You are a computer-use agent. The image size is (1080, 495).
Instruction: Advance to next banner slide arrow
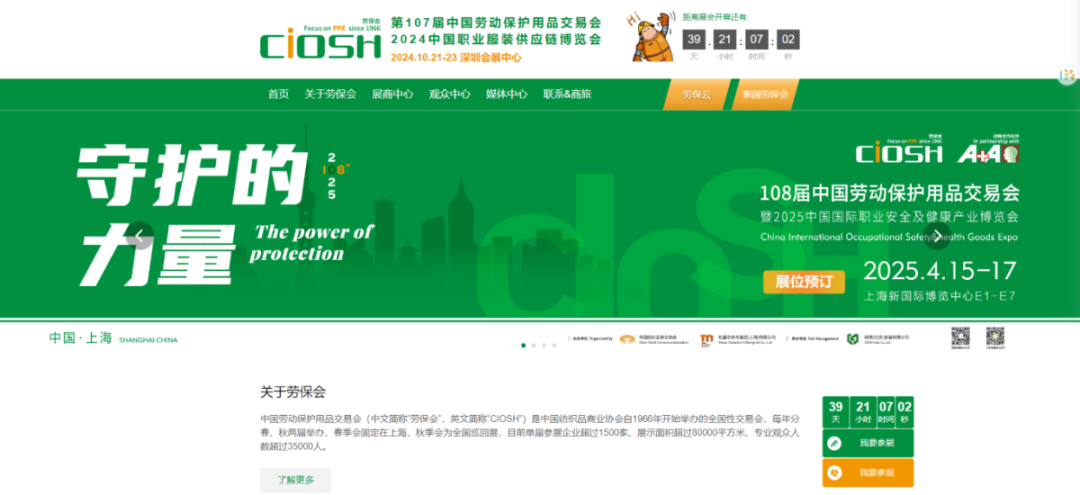pos(937,237)
